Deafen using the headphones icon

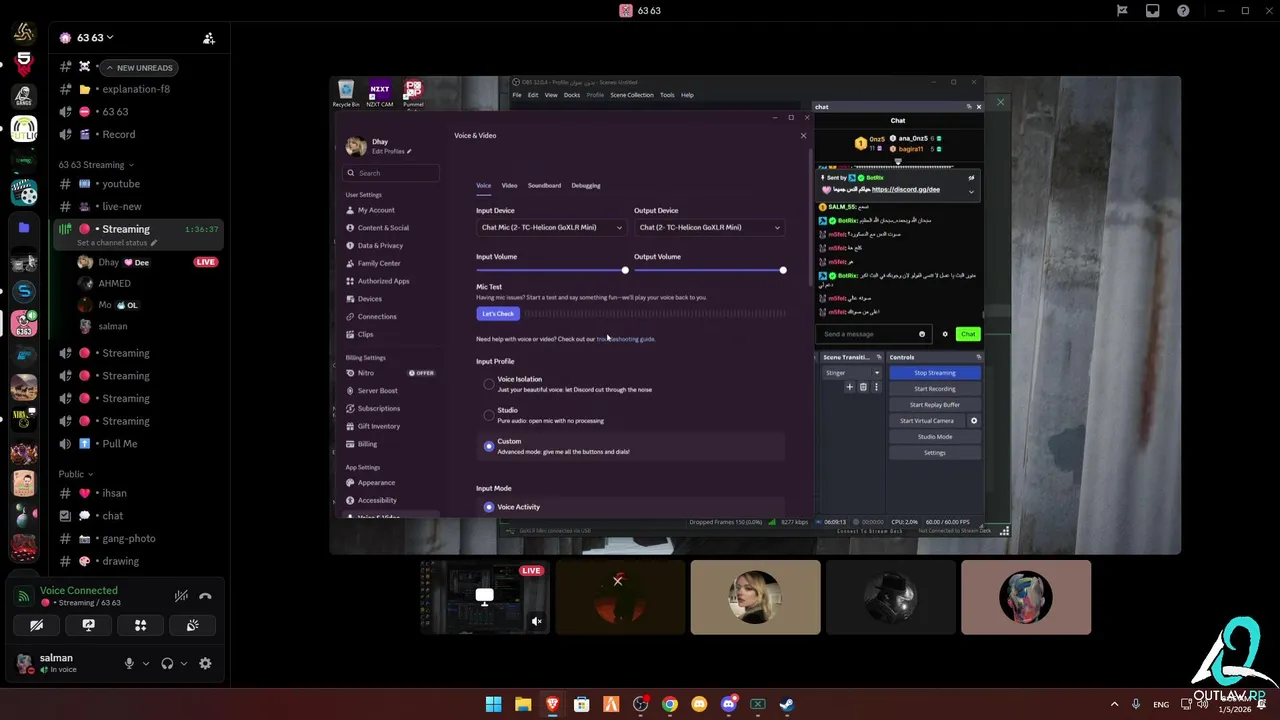click(167, 663)
